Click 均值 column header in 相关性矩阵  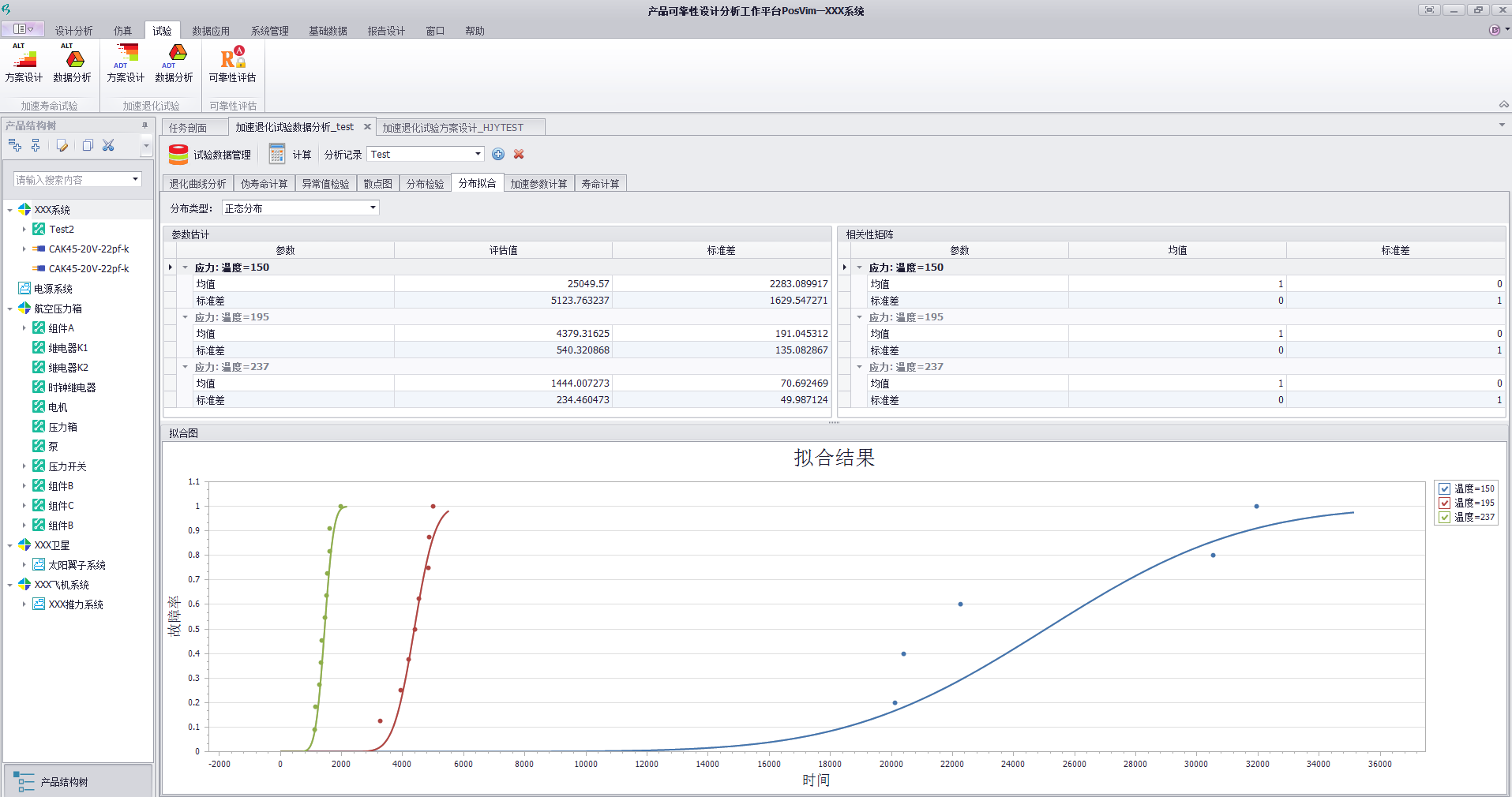[1177, 250]
